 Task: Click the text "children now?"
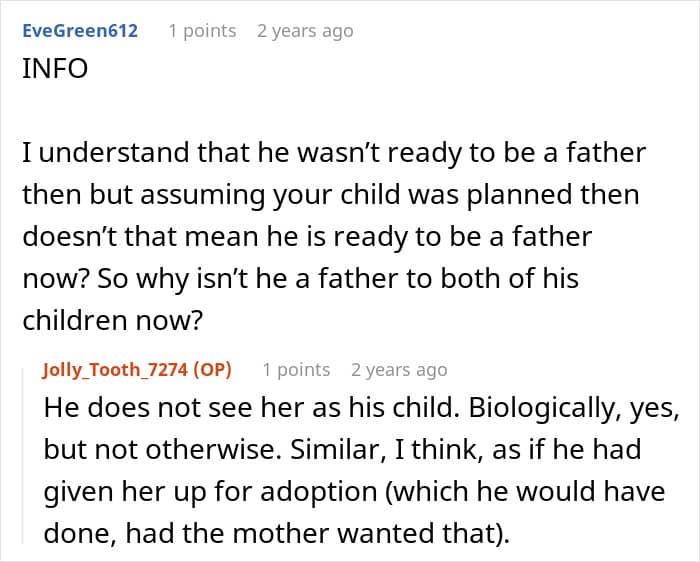(115, 322)
